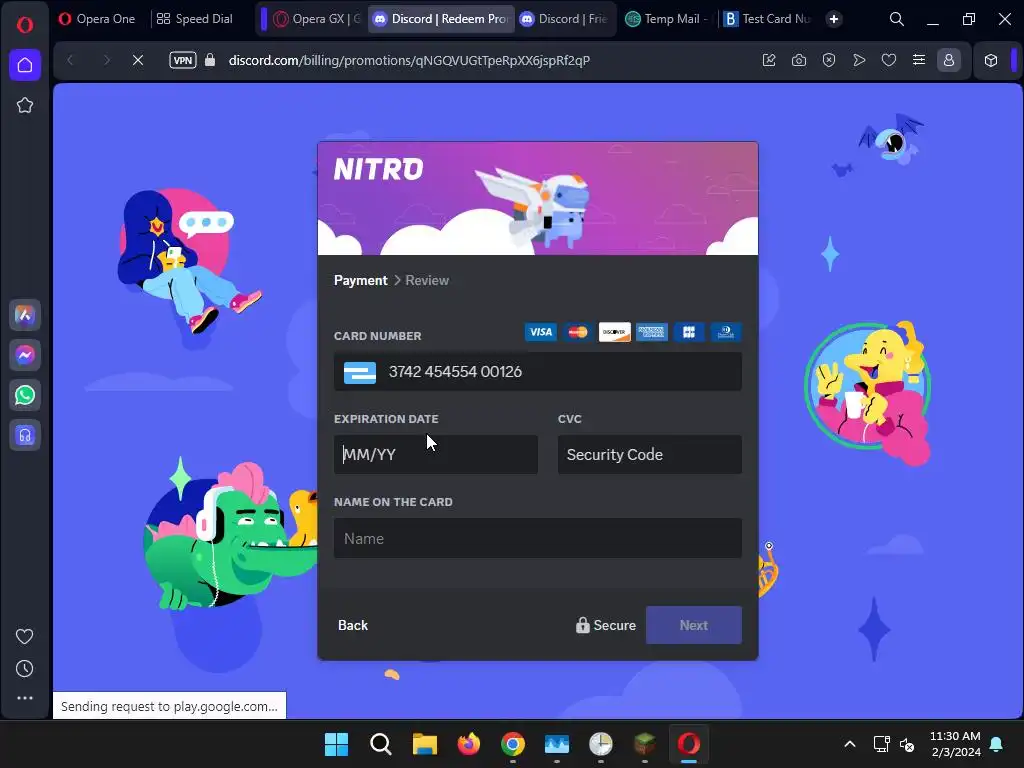1024x768 pixels.
Task: Switch to the Discord Friends tab
Action: [x=564, y=19]
